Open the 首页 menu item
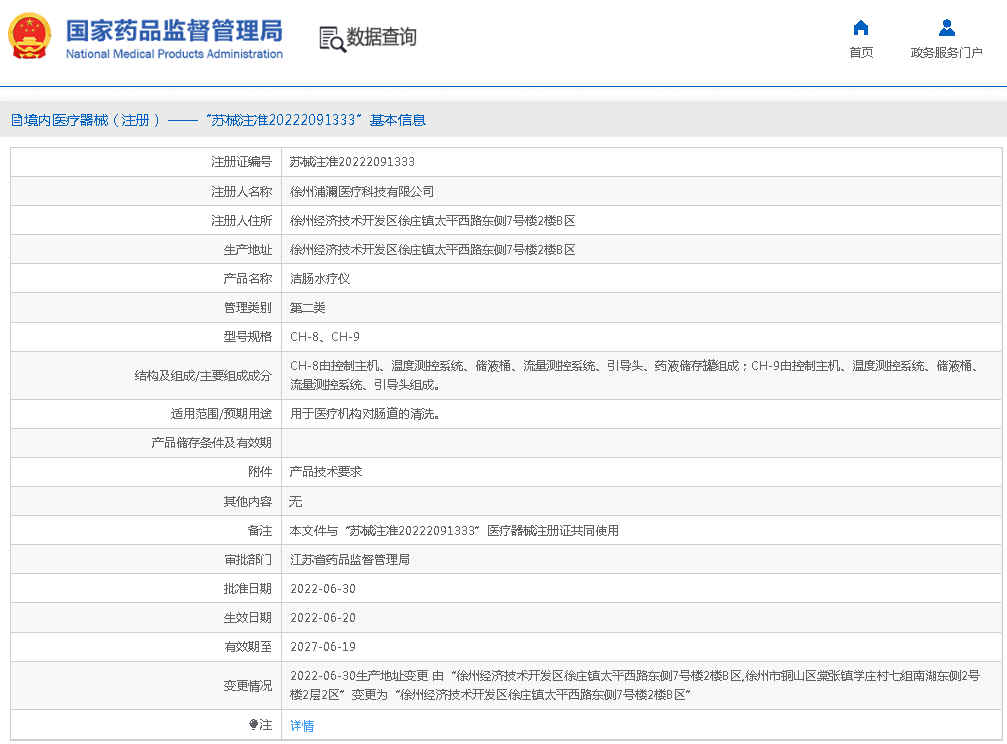The height and width of the screenshot is (744, 1007). tap(860, 53)
